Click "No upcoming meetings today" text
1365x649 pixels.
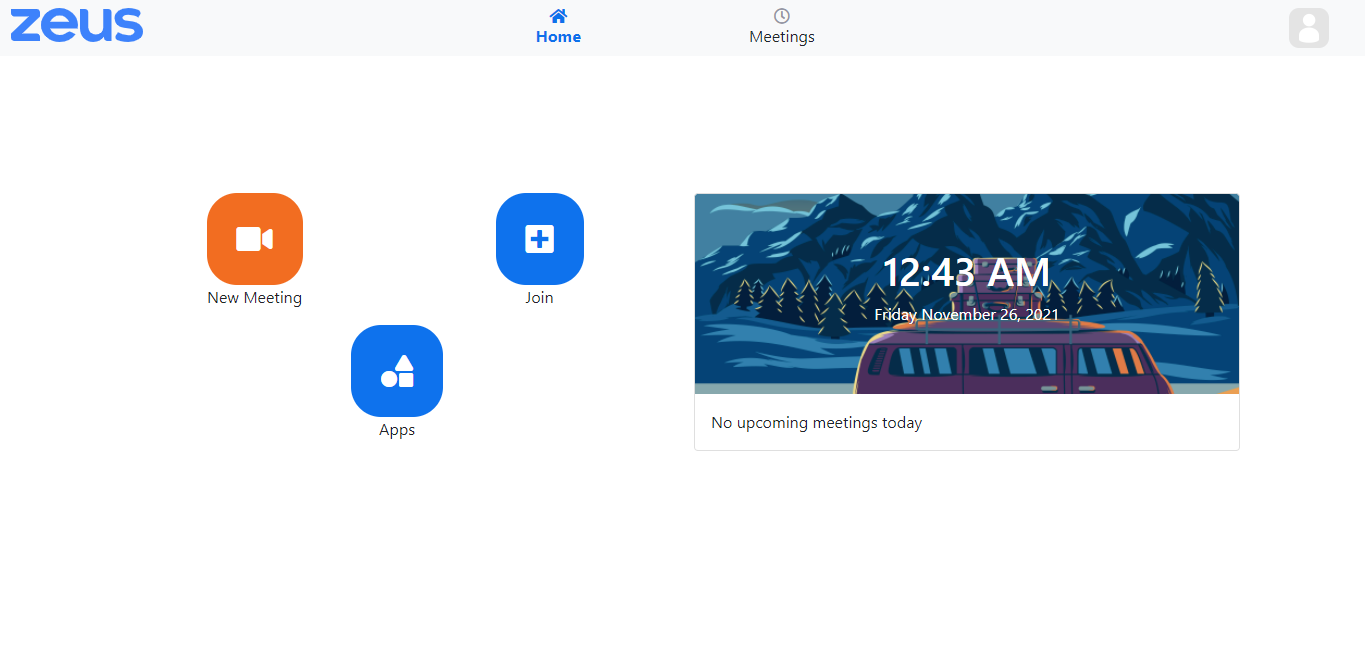[x=816, y=423]
